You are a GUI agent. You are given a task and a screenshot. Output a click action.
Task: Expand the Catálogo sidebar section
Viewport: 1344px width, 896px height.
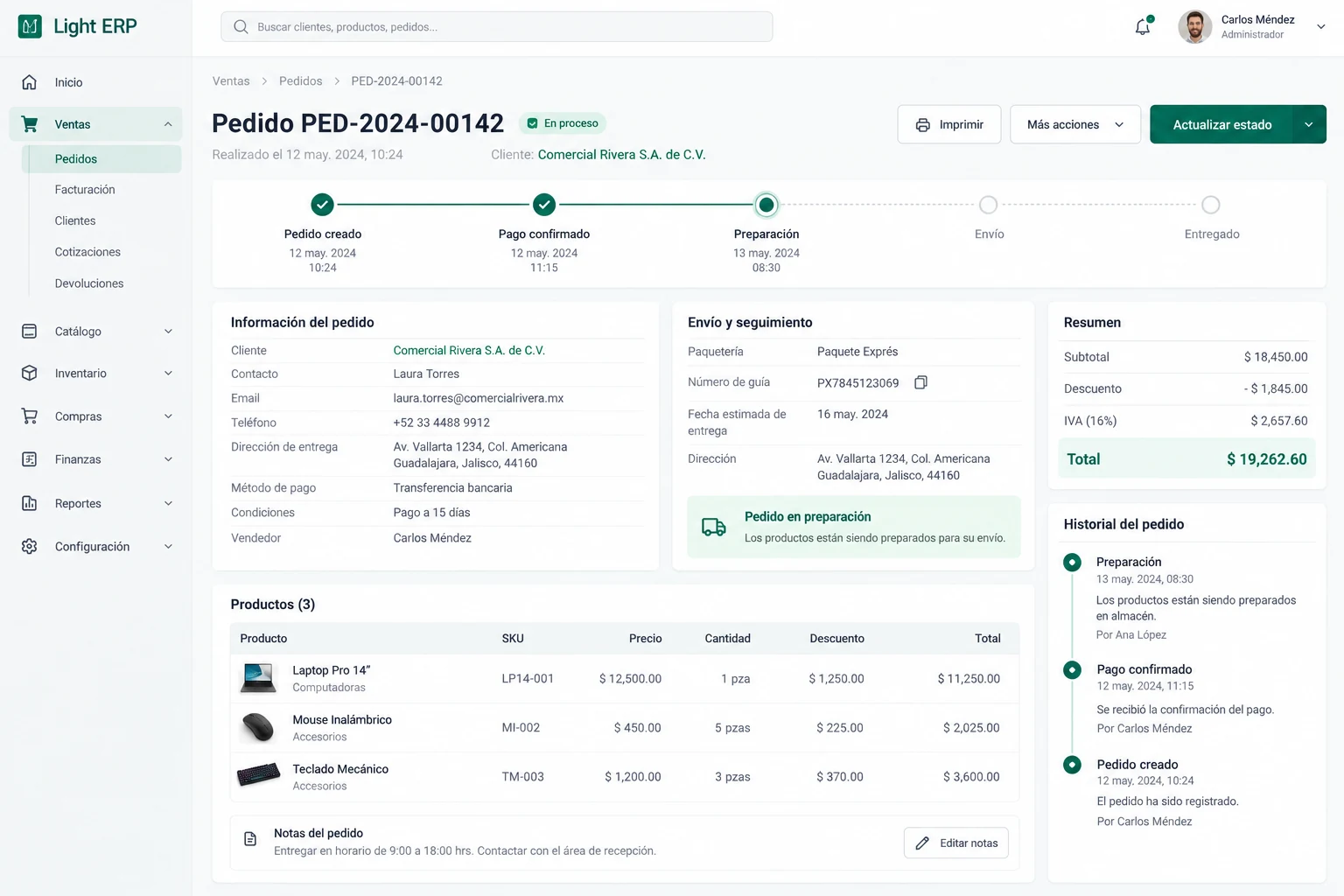168,332
